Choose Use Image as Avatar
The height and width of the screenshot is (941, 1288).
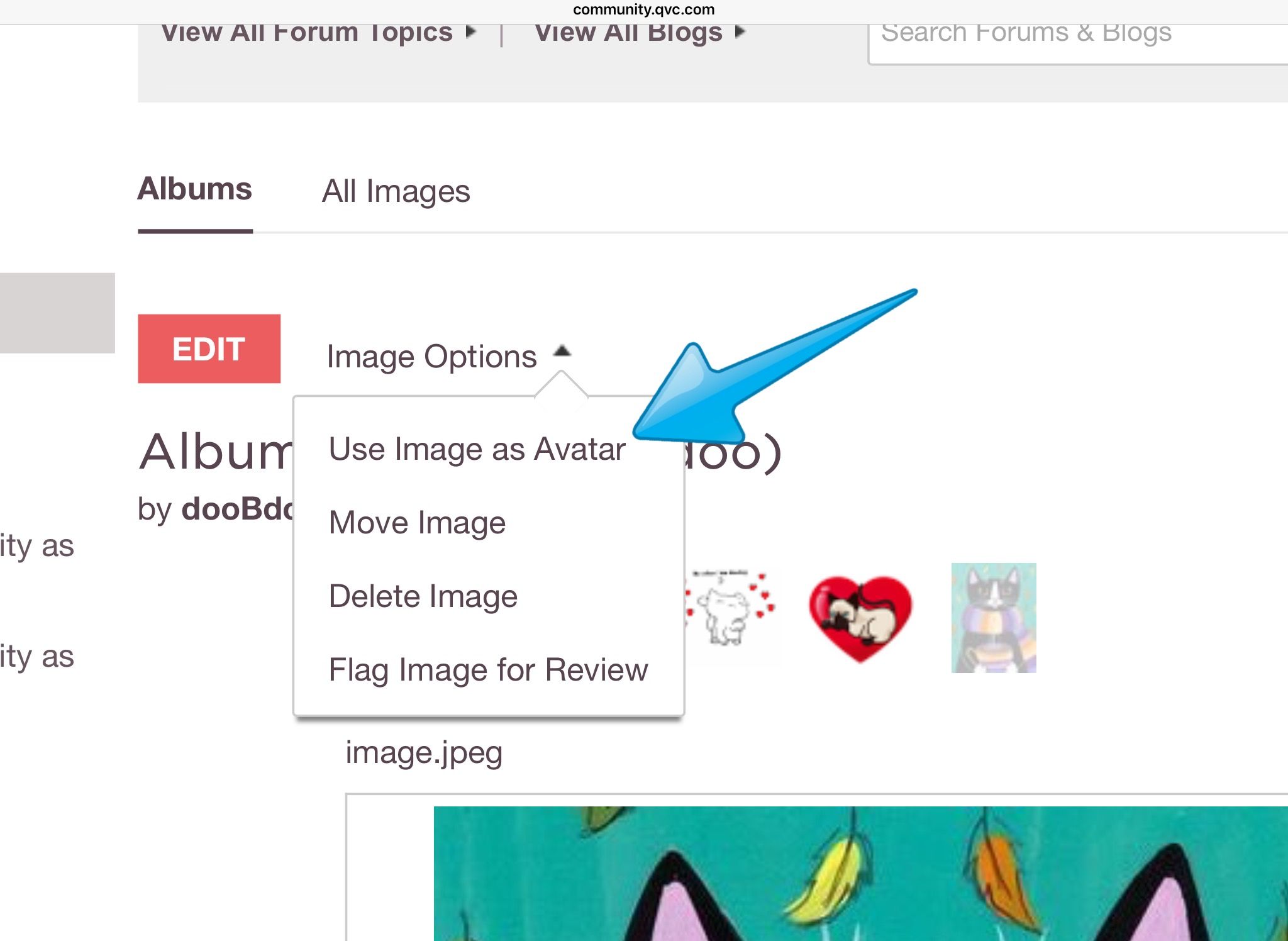(477, 449)
